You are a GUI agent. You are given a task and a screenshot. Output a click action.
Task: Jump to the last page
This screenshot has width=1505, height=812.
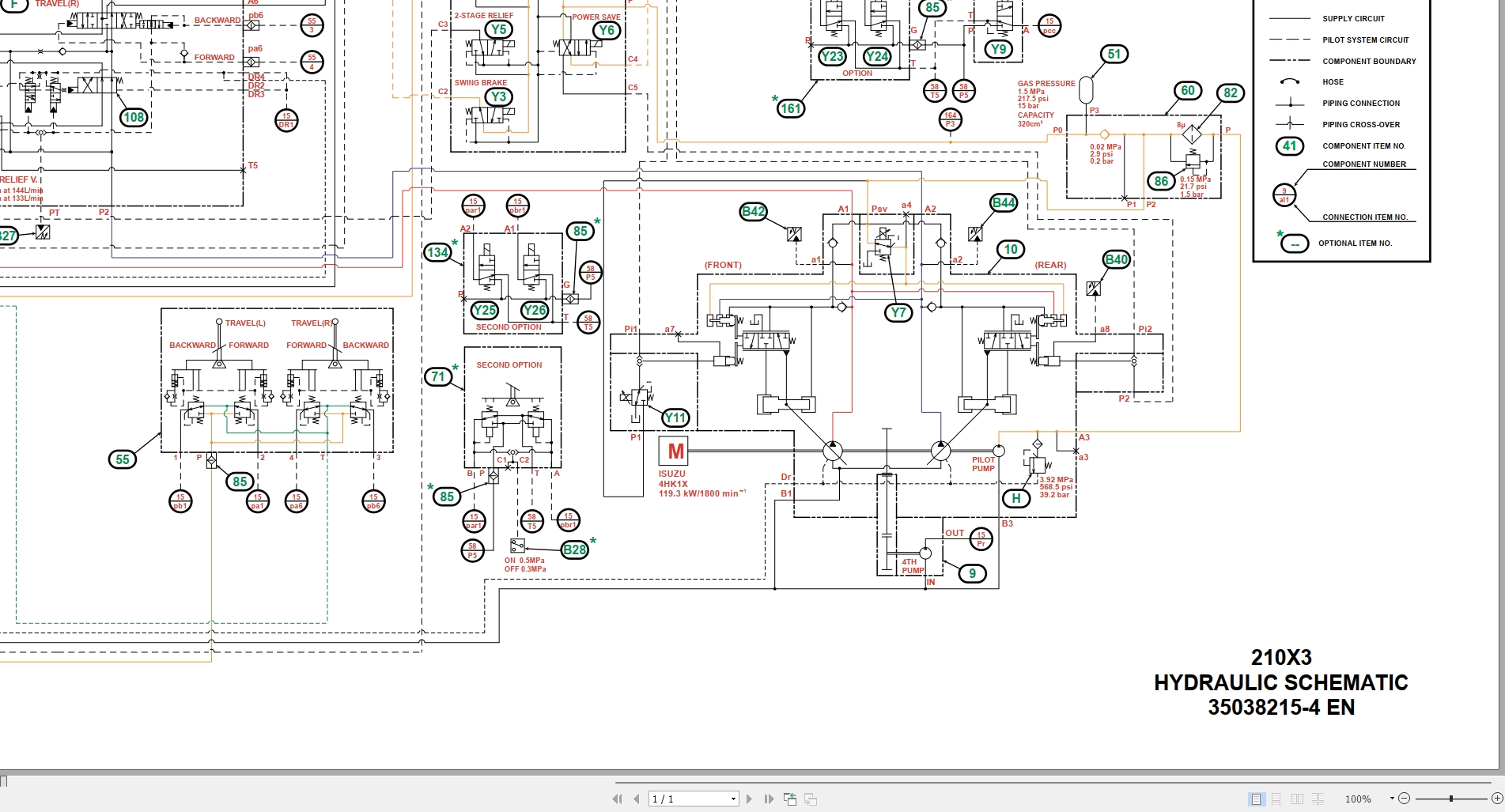(770, 799)
